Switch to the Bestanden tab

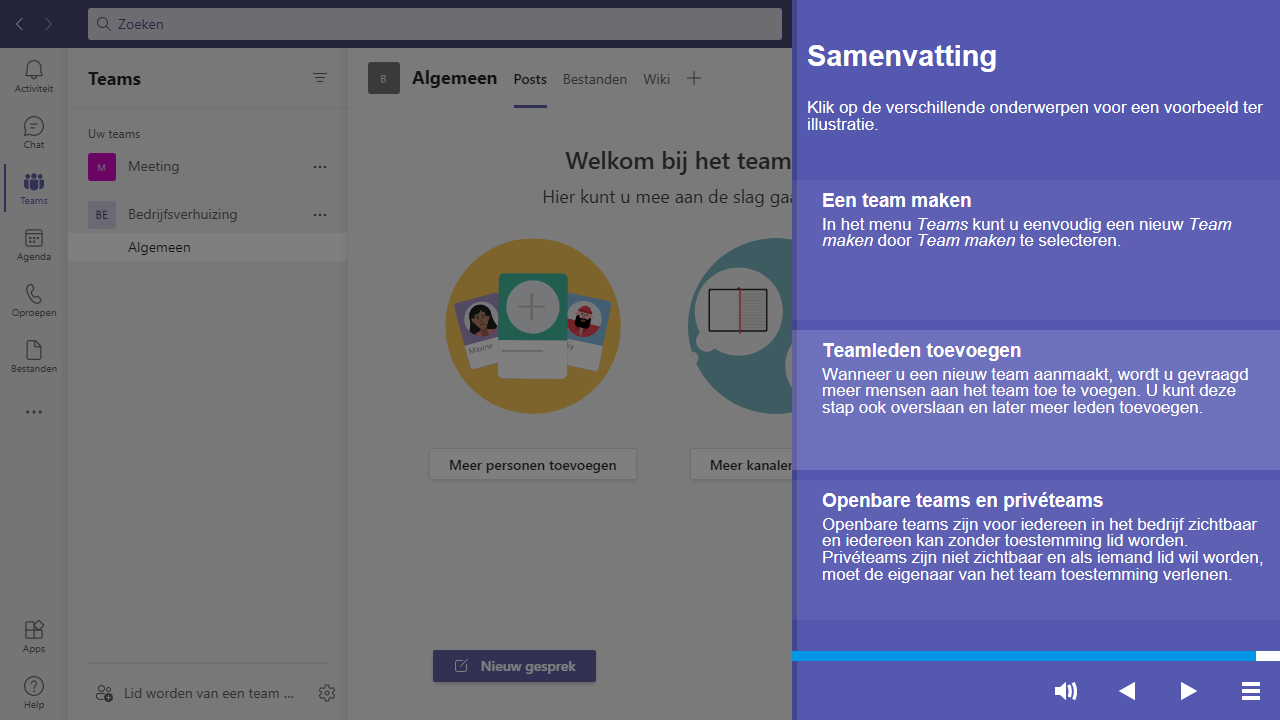pyautogui.click(x=595, y=79)
